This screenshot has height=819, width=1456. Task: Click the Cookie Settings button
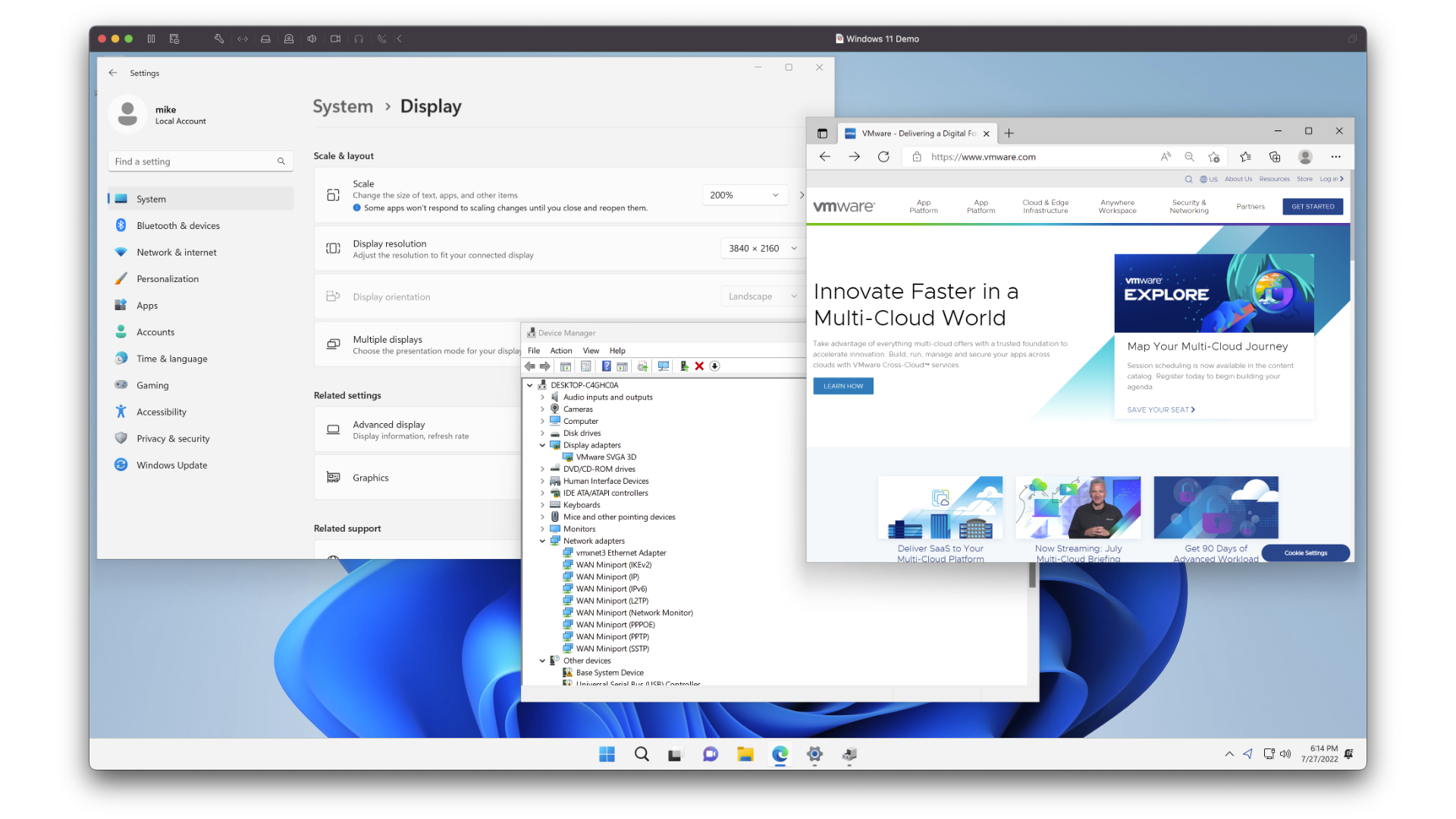pyautogui.click(x=1306, y=553)
